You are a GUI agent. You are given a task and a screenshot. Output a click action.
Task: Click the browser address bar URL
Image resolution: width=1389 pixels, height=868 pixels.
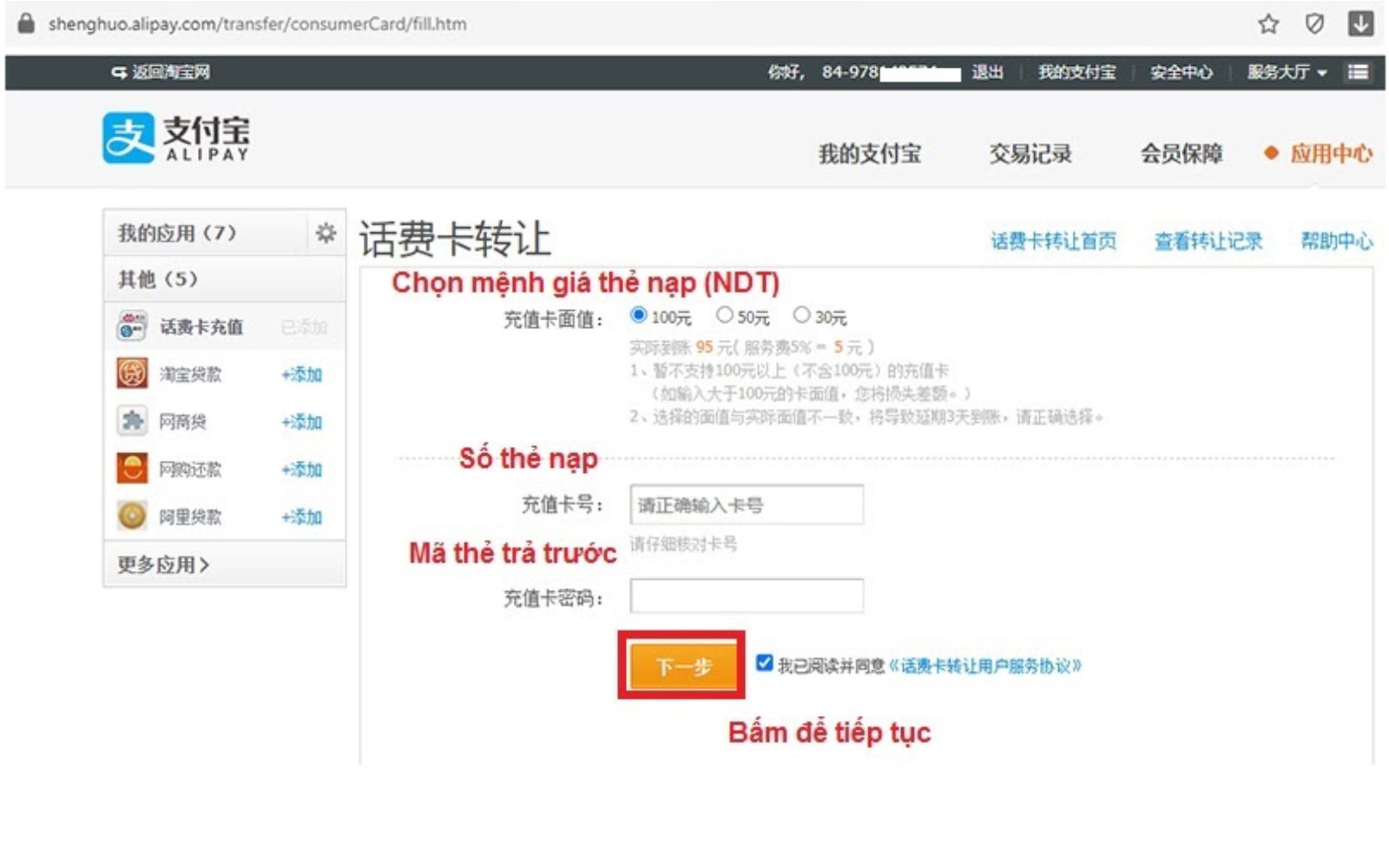pos(258,24)
